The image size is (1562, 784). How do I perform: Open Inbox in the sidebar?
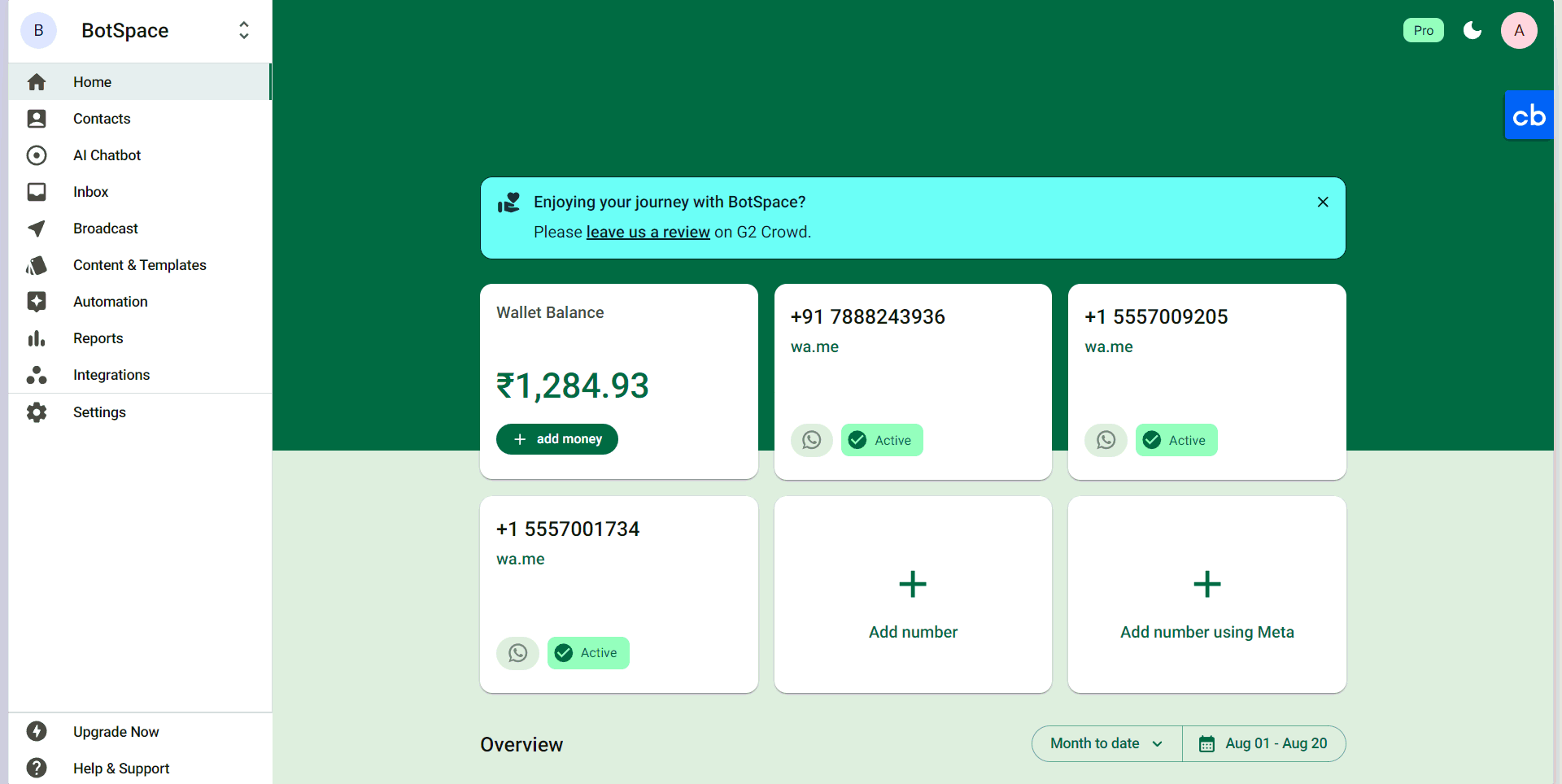[140, 192]
